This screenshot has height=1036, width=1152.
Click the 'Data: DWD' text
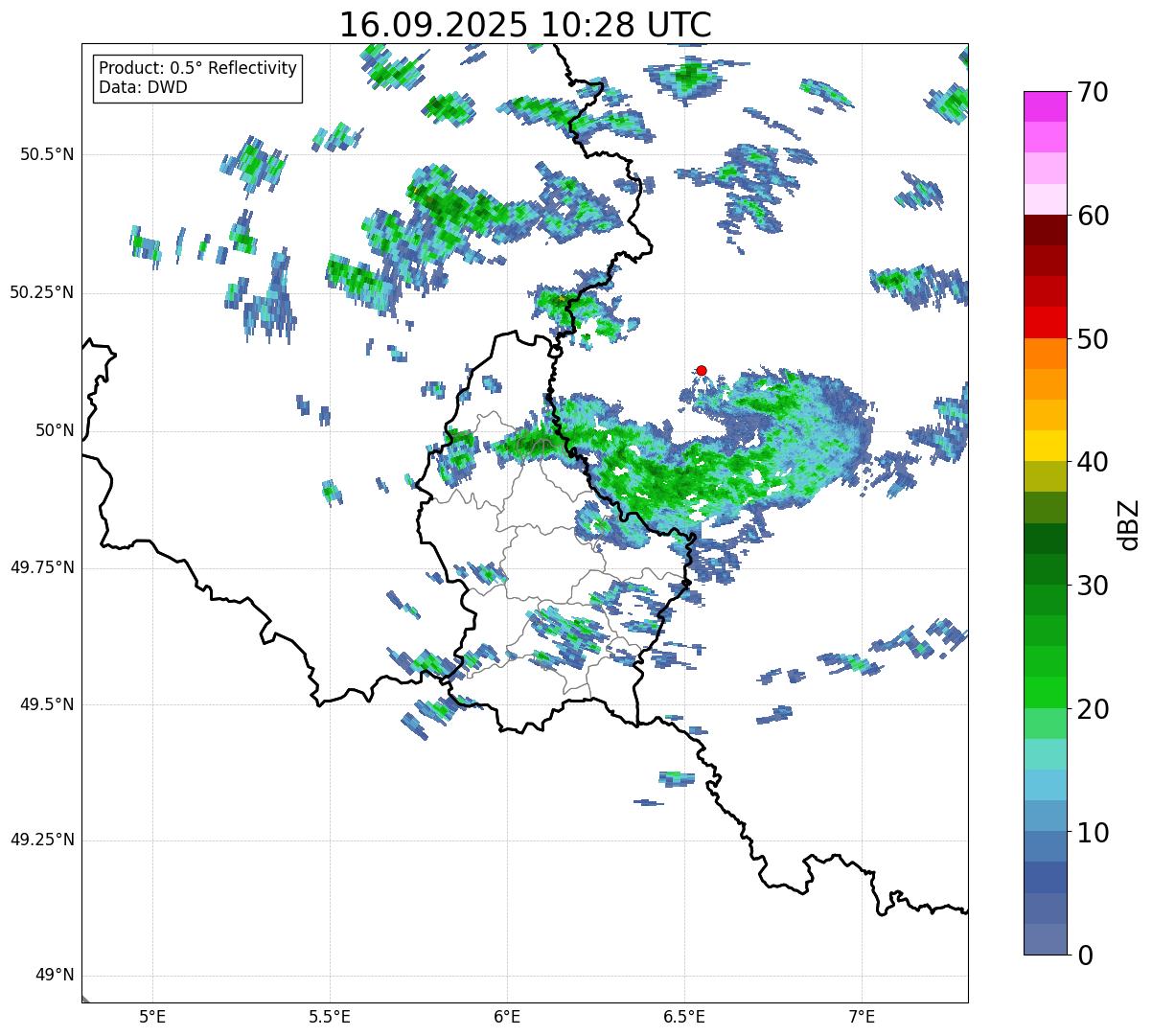click(x=143, y=87)
